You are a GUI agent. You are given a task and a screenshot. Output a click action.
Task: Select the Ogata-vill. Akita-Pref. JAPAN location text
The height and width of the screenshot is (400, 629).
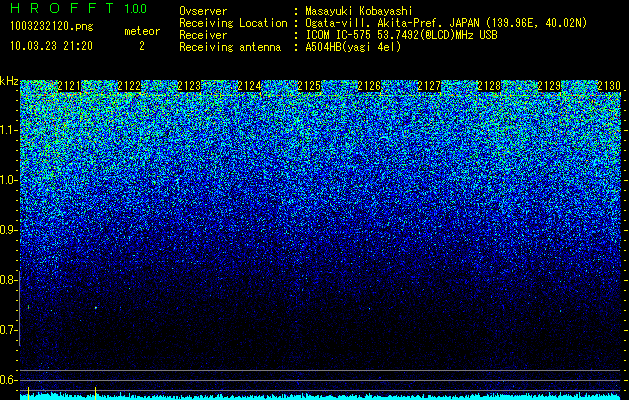point(446,23)
